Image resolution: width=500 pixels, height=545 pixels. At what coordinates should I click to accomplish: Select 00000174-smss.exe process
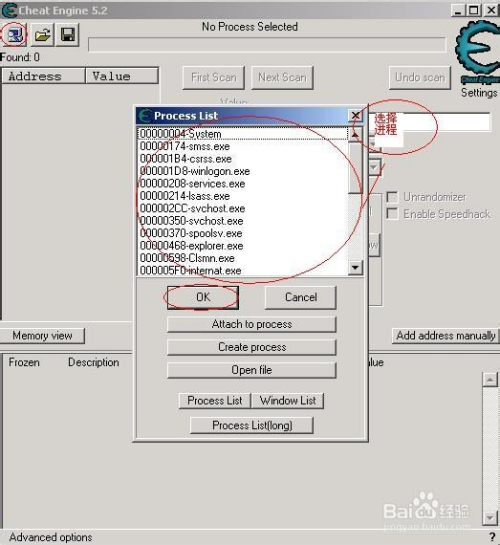point(243,146)
